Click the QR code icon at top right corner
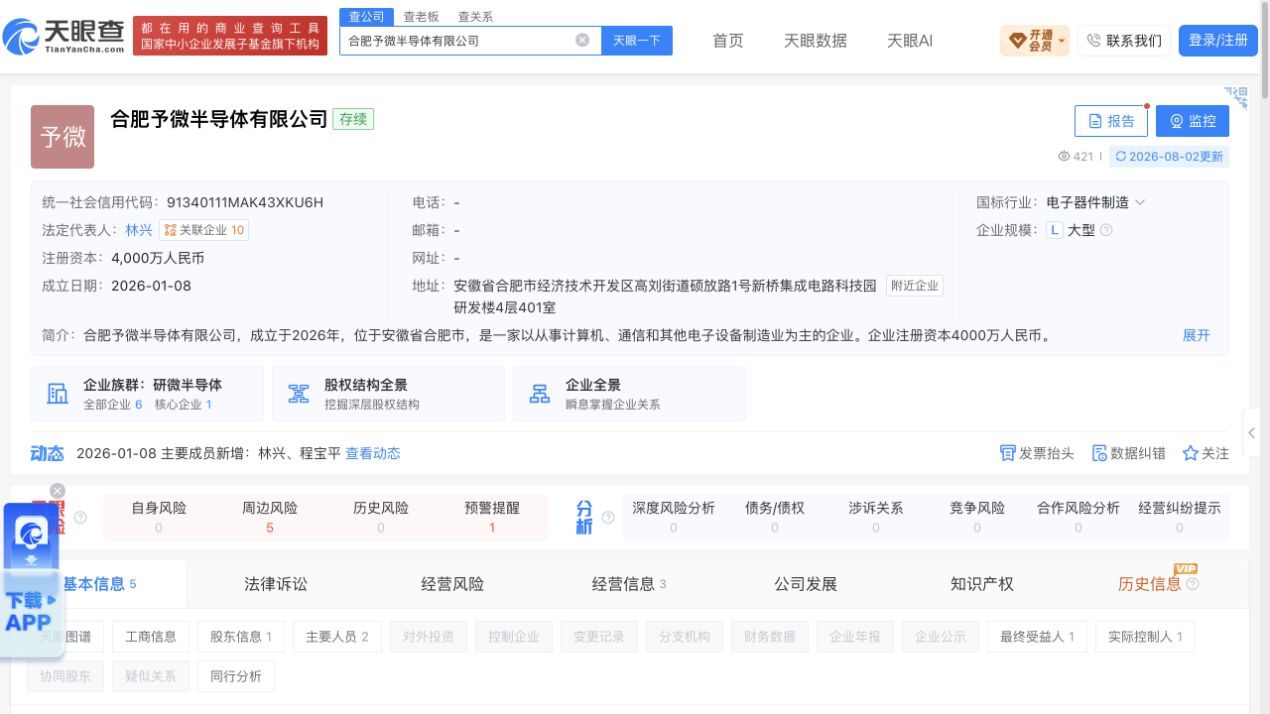 [x=1238, y=97]
